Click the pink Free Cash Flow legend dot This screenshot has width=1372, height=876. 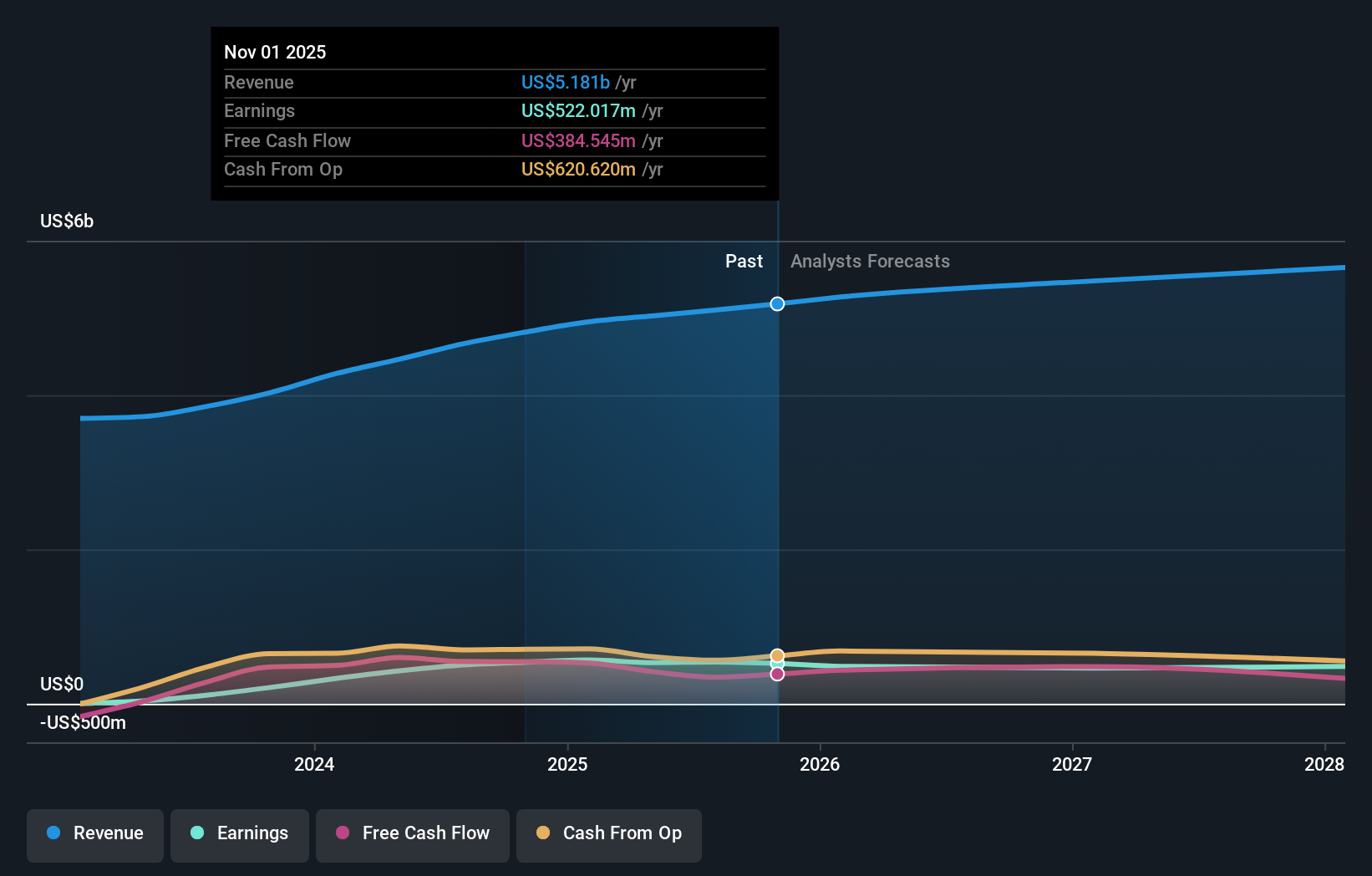[x=343, y=833]
